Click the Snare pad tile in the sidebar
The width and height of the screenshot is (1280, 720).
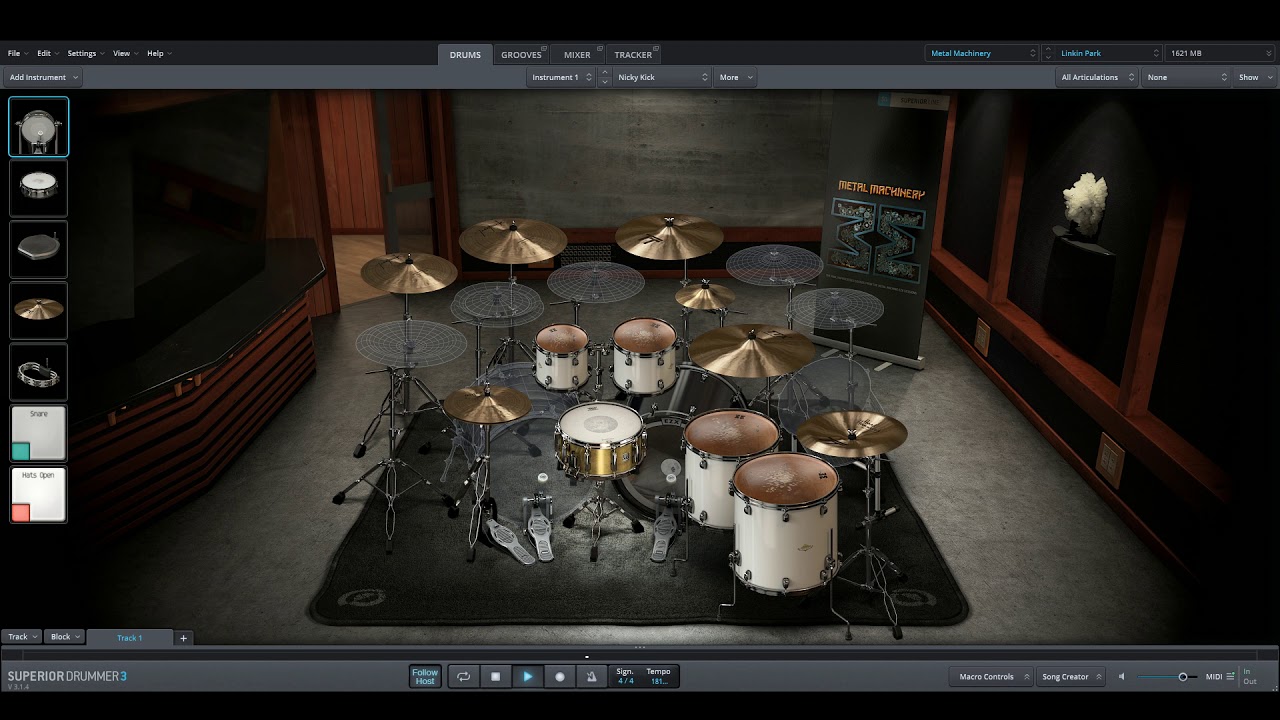tap(38, 432)
